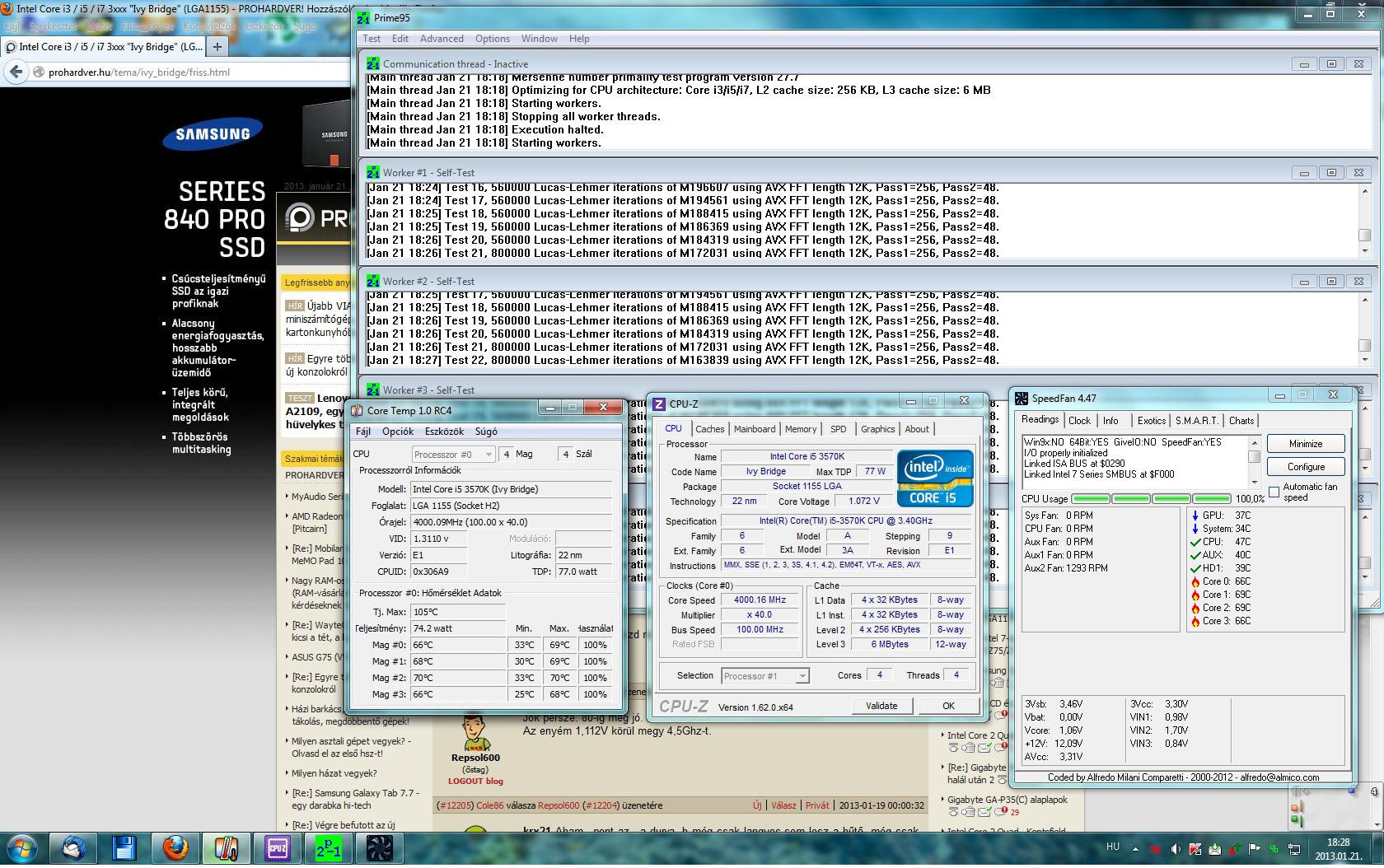
Task: Click the volume speaker icon in system tray
Action: click(1175, 849)
